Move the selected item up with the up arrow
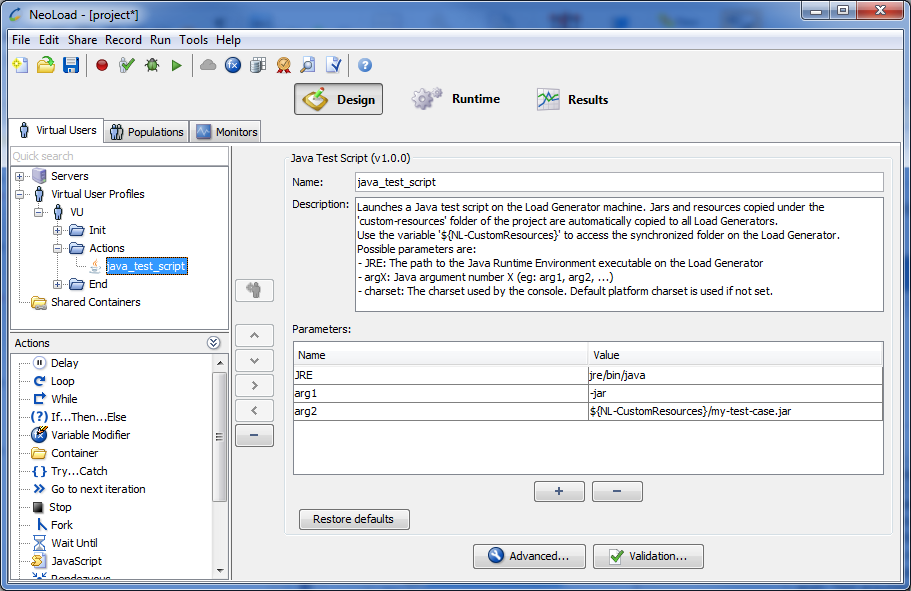The height and width of the screenshot is (591, 911). tap(254, 335)
